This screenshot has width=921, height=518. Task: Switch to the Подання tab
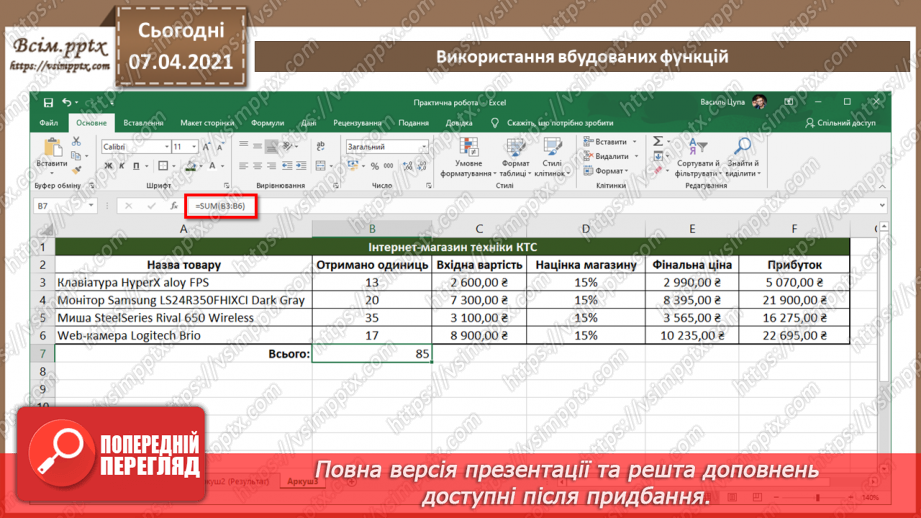413,123
